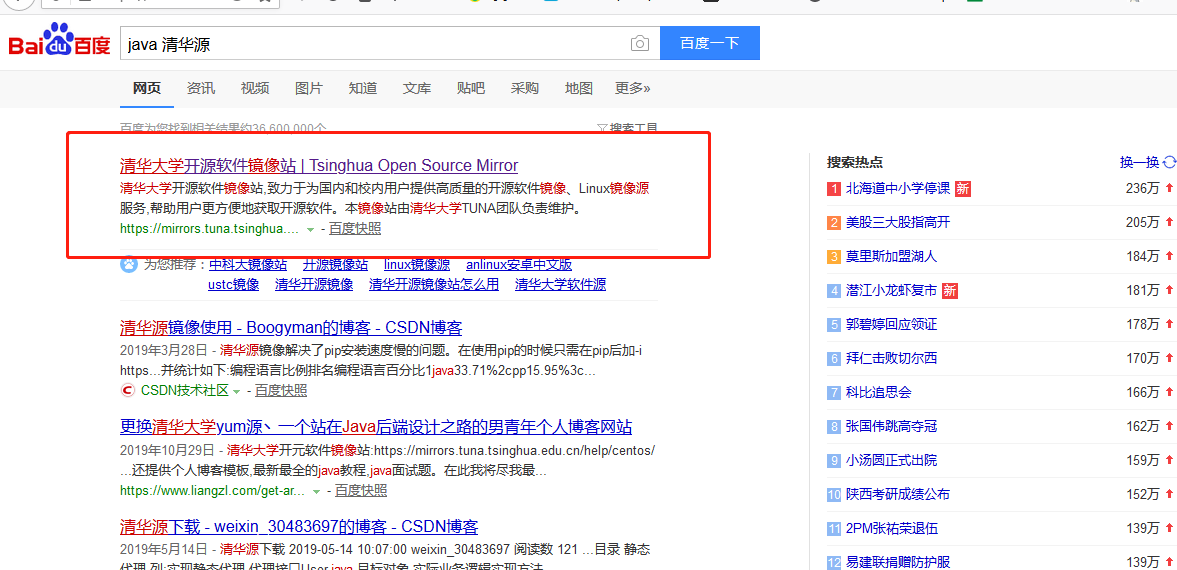
Task: Open the 地图 tab
Action: pos(579,89)
